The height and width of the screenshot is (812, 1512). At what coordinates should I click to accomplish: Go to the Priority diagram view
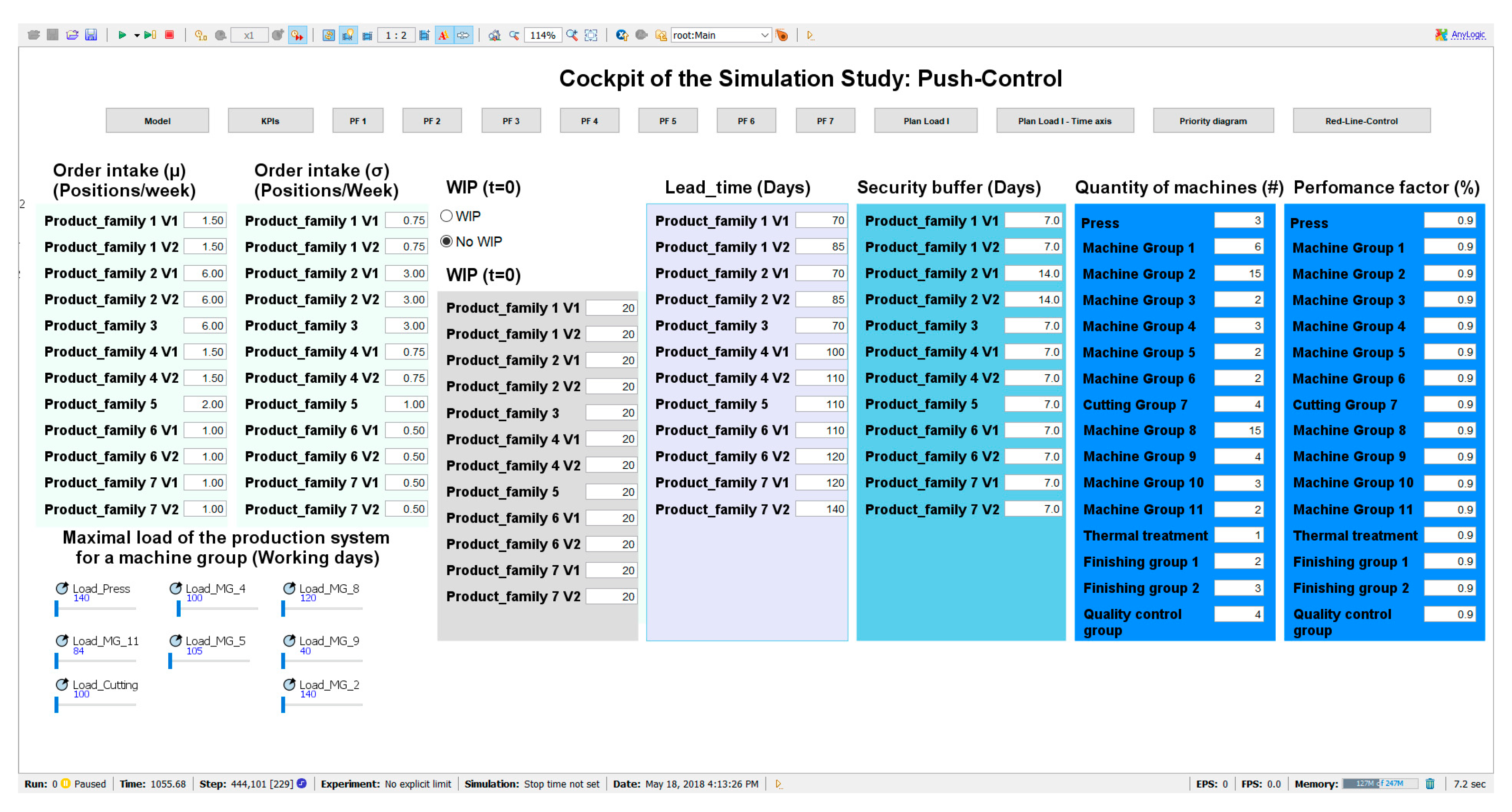[x=1213, y=120]
